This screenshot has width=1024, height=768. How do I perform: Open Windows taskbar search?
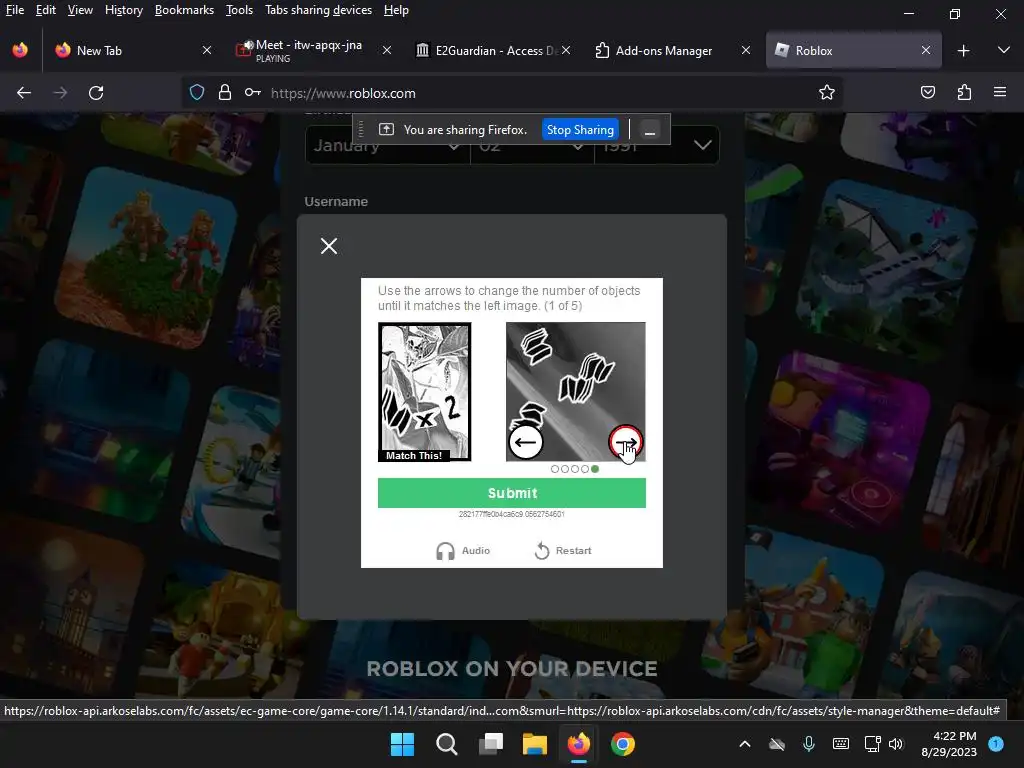click(447, 744)
